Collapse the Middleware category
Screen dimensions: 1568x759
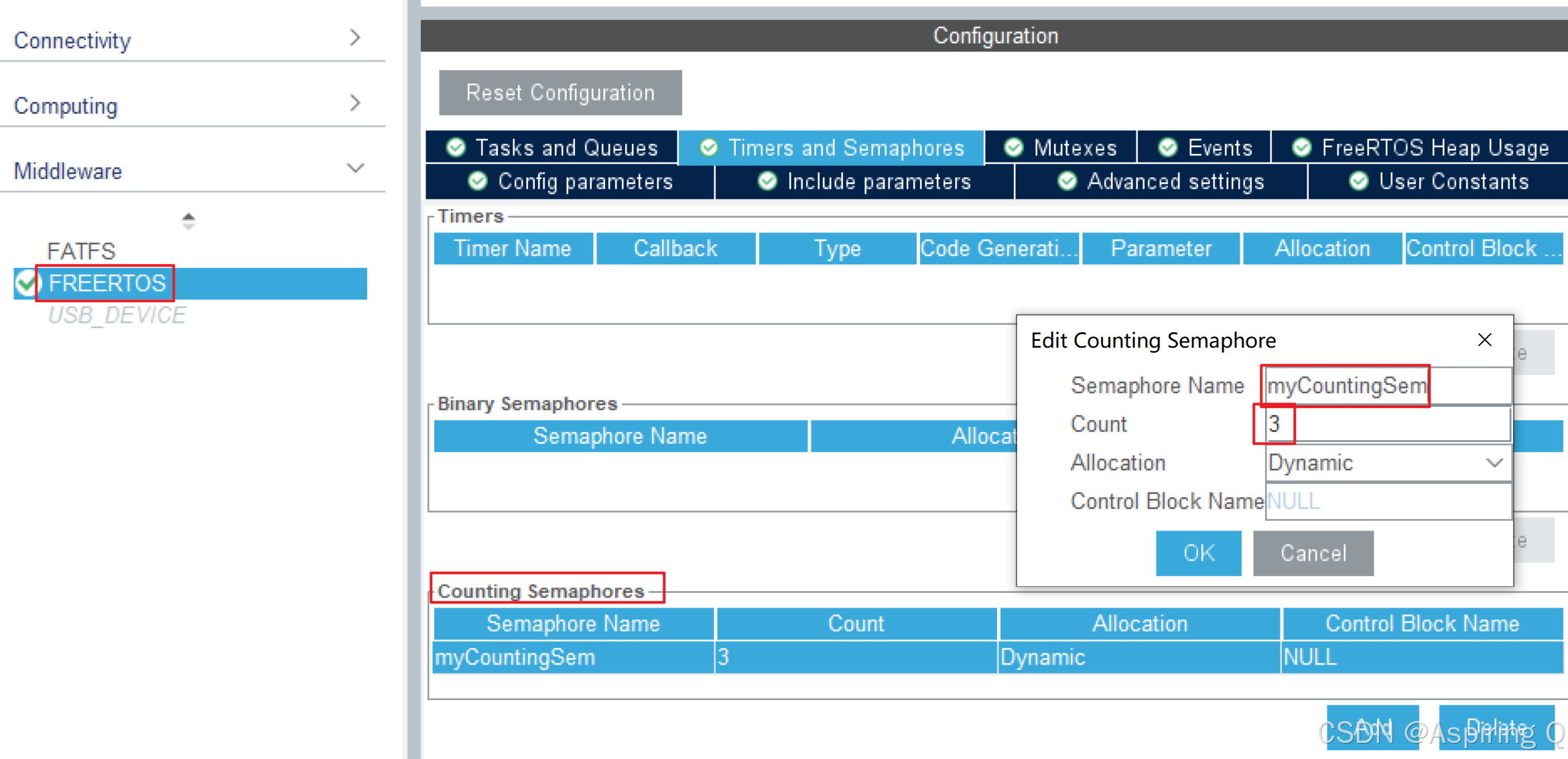coord(355,168)
